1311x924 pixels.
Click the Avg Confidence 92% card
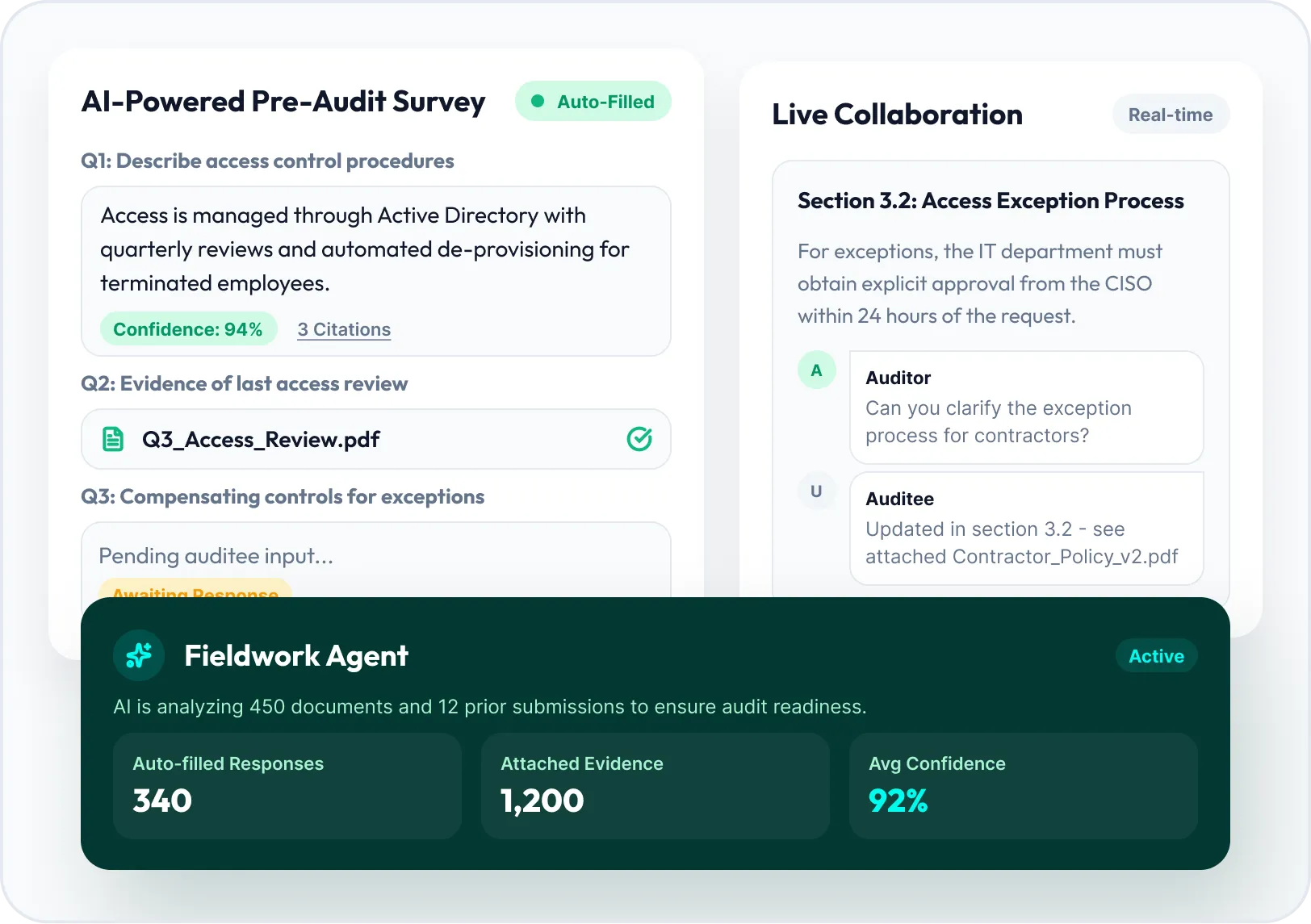[1024, 786]
